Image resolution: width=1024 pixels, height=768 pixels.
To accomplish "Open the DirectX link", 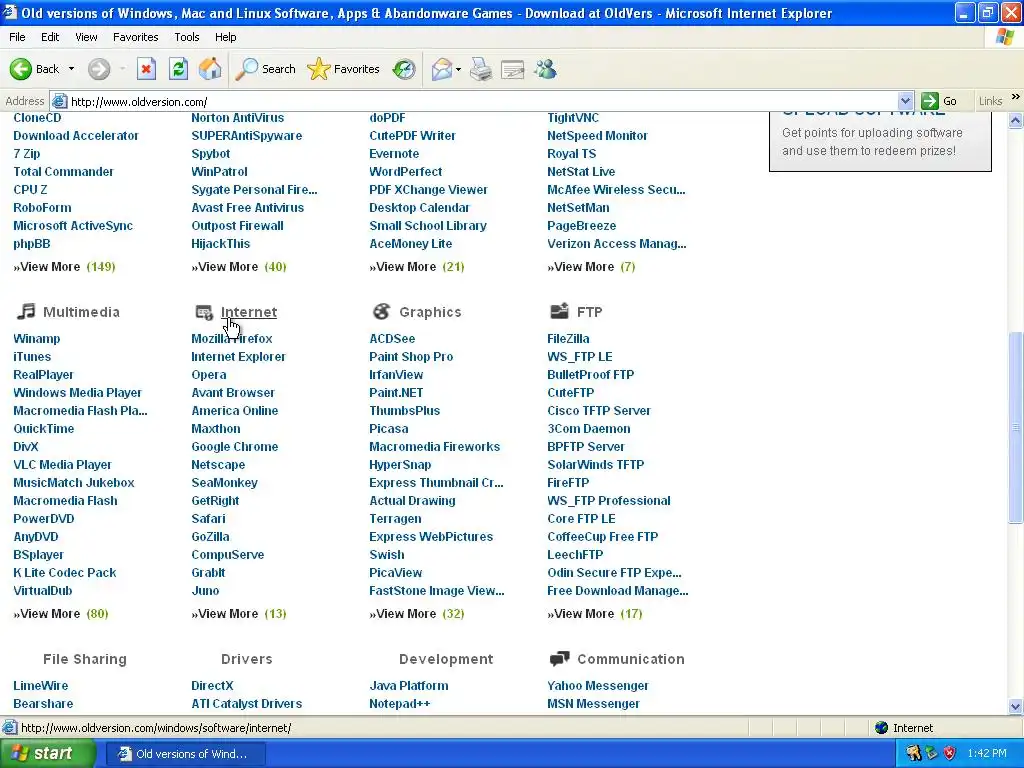I will [212, 686].
